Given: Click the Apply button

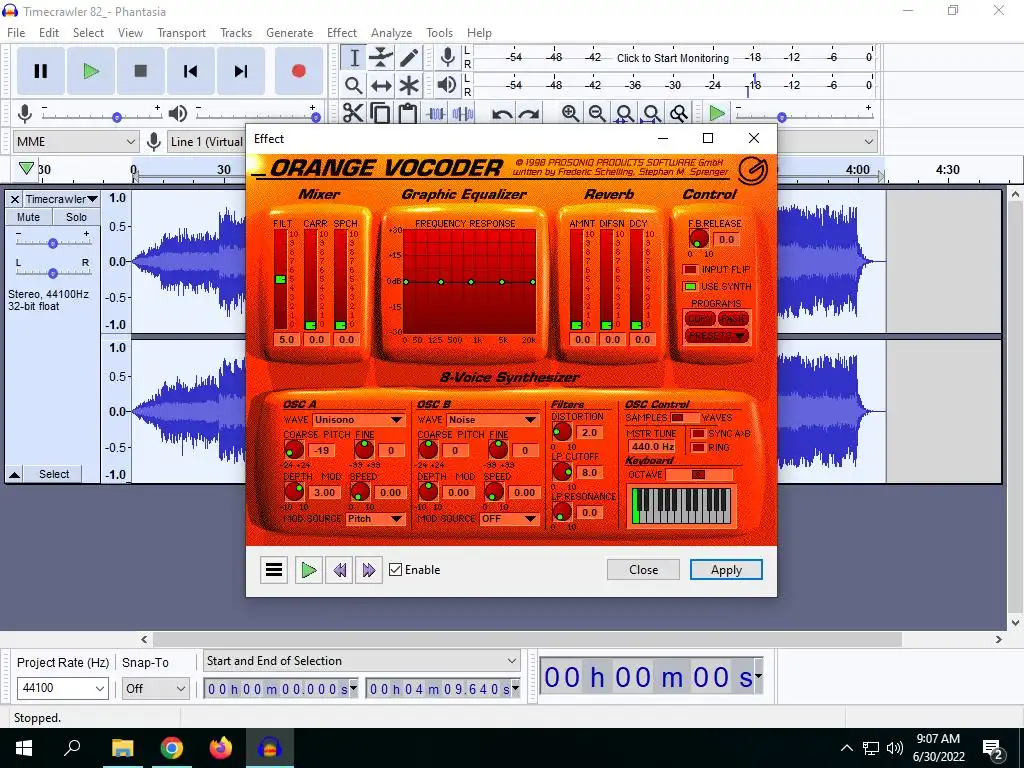Looking at the screenshot, I should 726,569.
